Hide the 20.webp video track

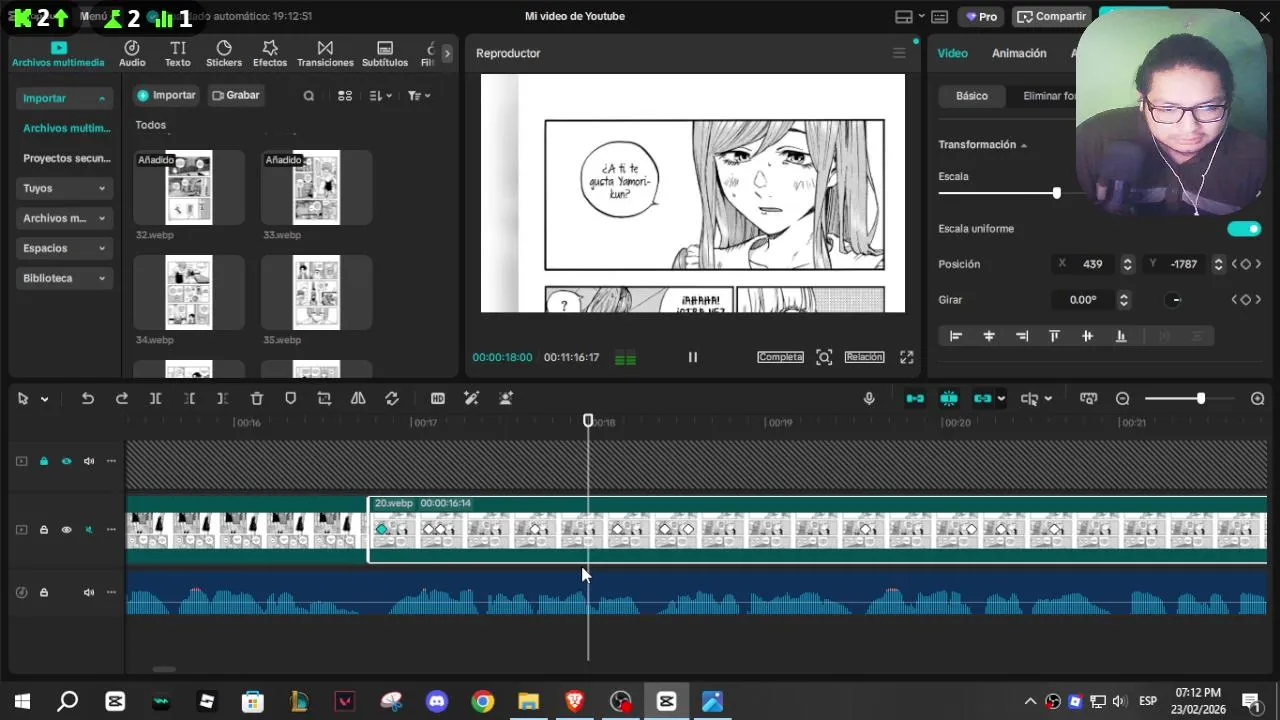click(x=66, y=530)
